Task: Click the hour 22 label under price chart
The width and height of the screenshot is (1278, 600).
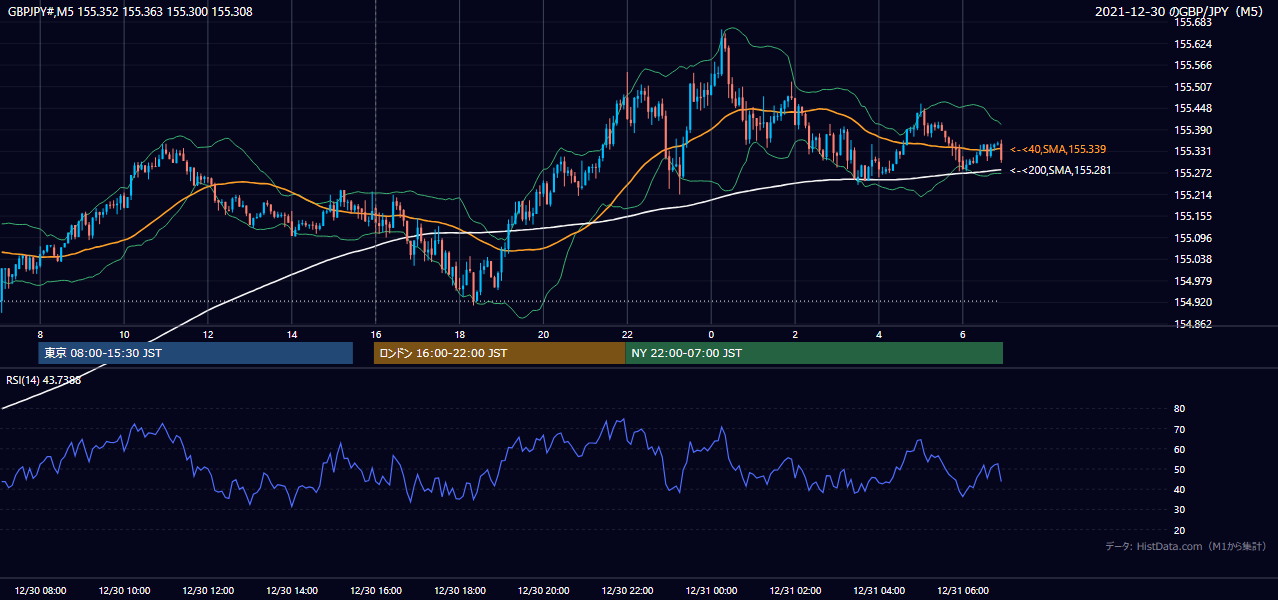Action: (x=627, y=334)
